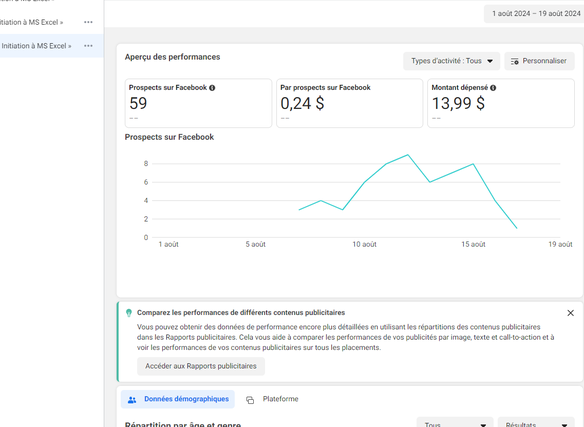Click info icon beside Prospects sur Facebook
584x427 pixels.
(212, 88)
